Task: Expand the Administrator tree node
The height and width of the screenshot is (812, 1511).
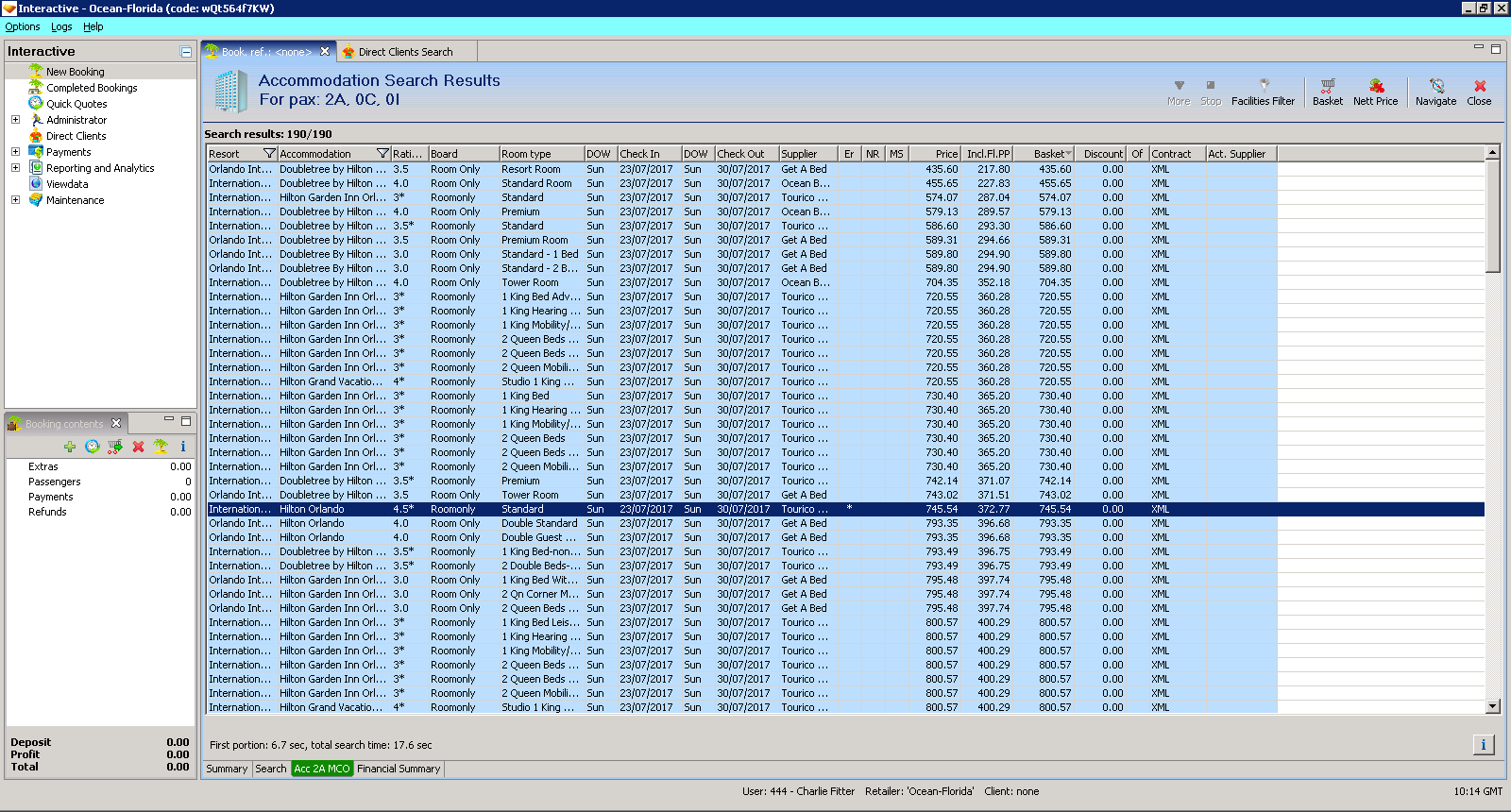Action: pyautogui.click(x=15, y=120)
